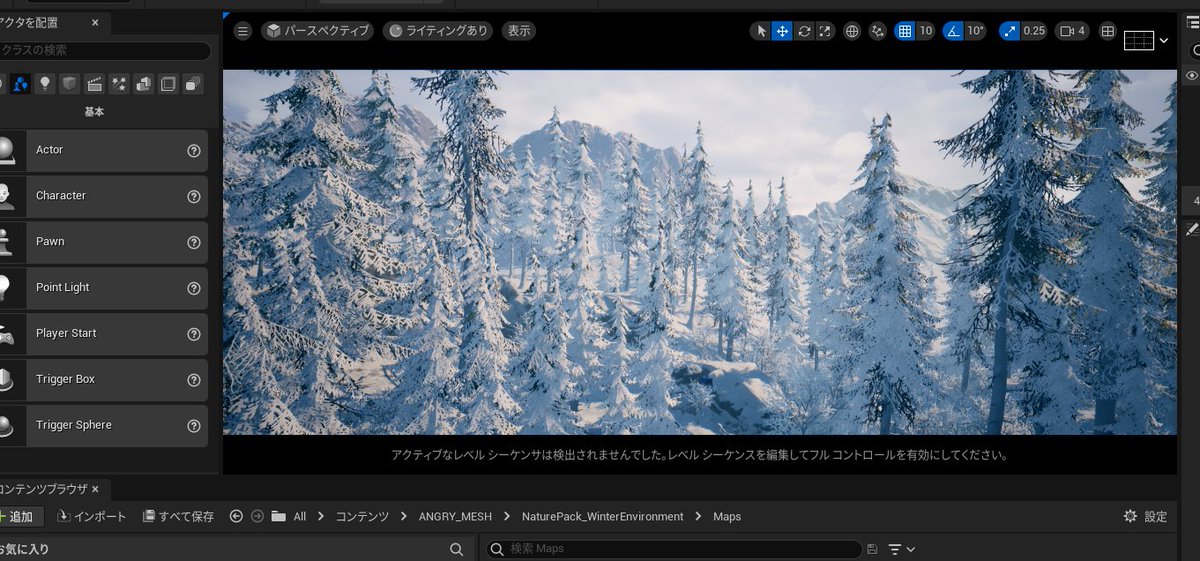
Task: Expand chevron between All and コンテンツ
Action: (x=321, y=517)
